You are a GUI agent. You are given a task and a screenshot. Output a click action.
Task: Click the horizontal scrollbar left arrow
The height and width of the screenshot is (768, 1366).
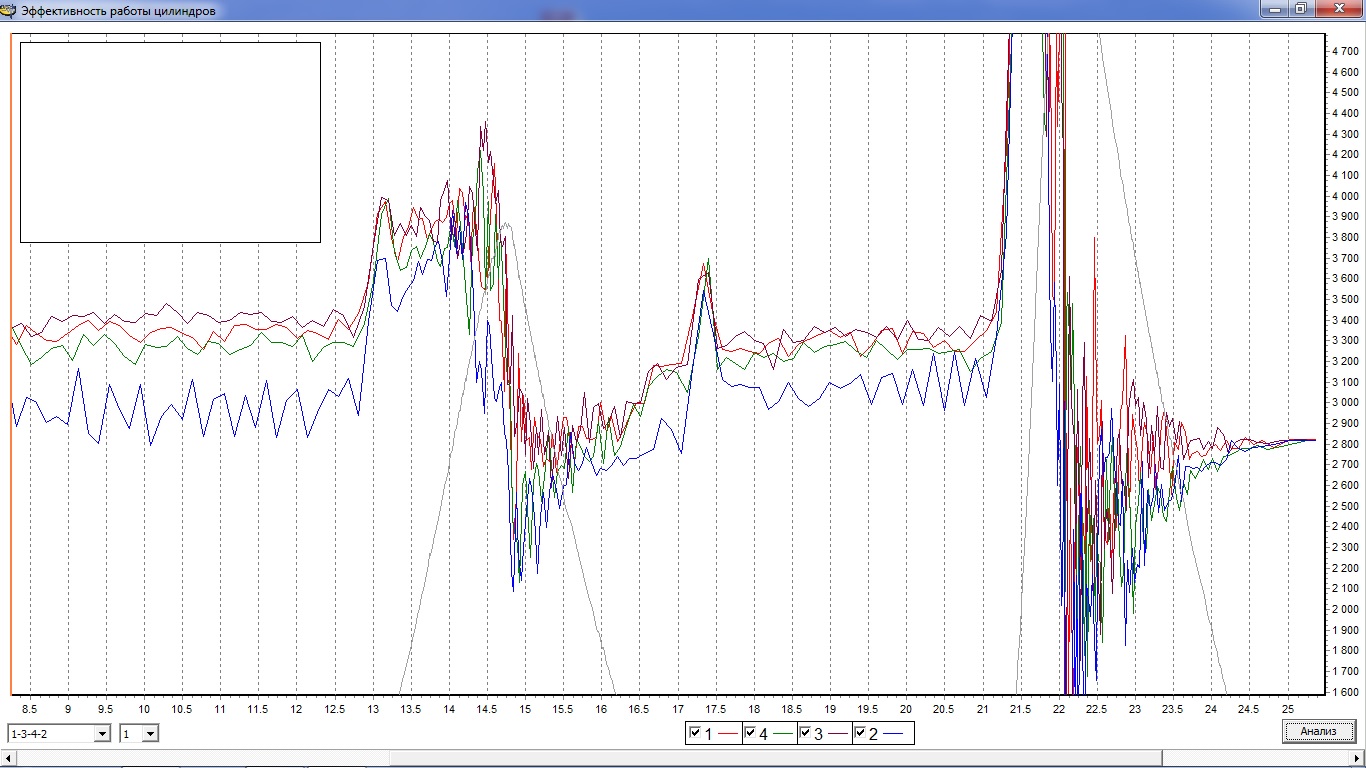pyautogui.click(x=7, y=759)
